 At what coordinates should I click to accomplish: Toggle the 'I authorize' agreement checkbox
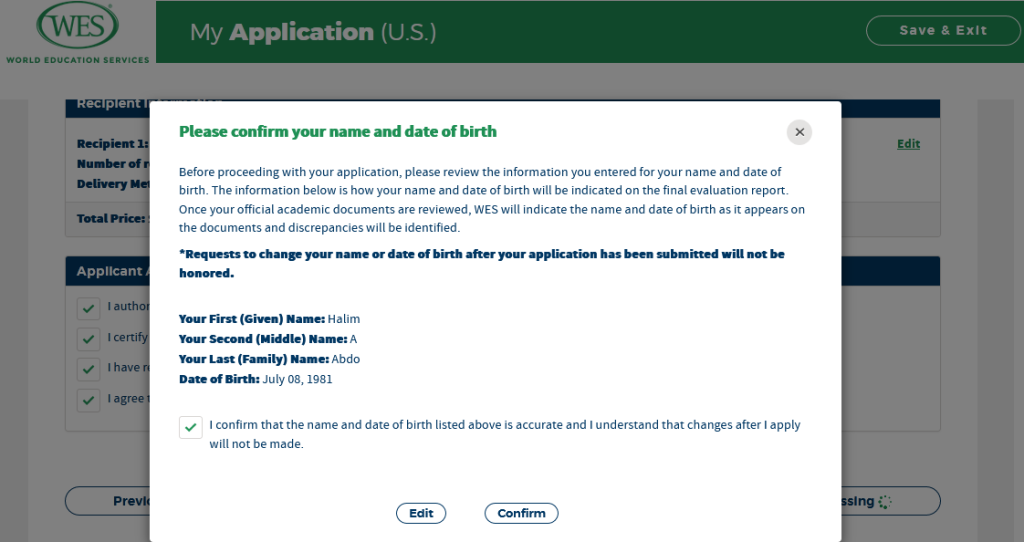89,307
